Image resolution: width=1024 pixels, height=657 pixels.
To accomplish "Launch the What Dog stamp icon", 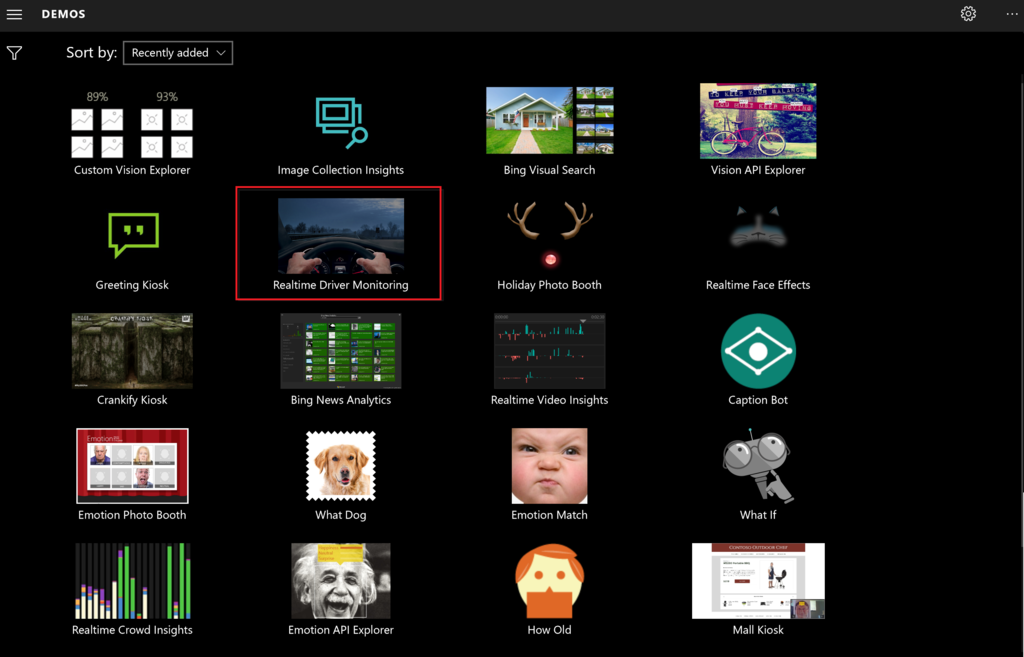I will [341, 466].
